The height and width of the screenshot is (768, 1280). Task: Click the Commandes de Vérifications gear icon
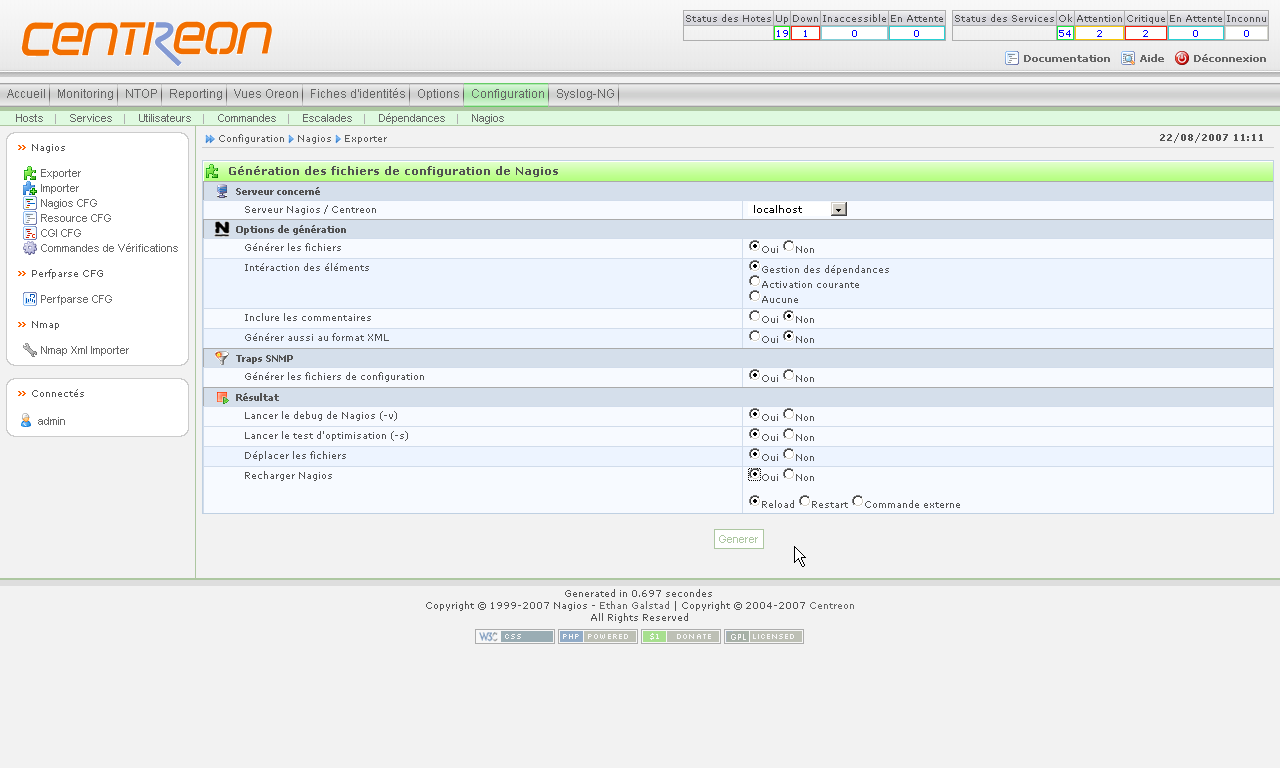29,248
